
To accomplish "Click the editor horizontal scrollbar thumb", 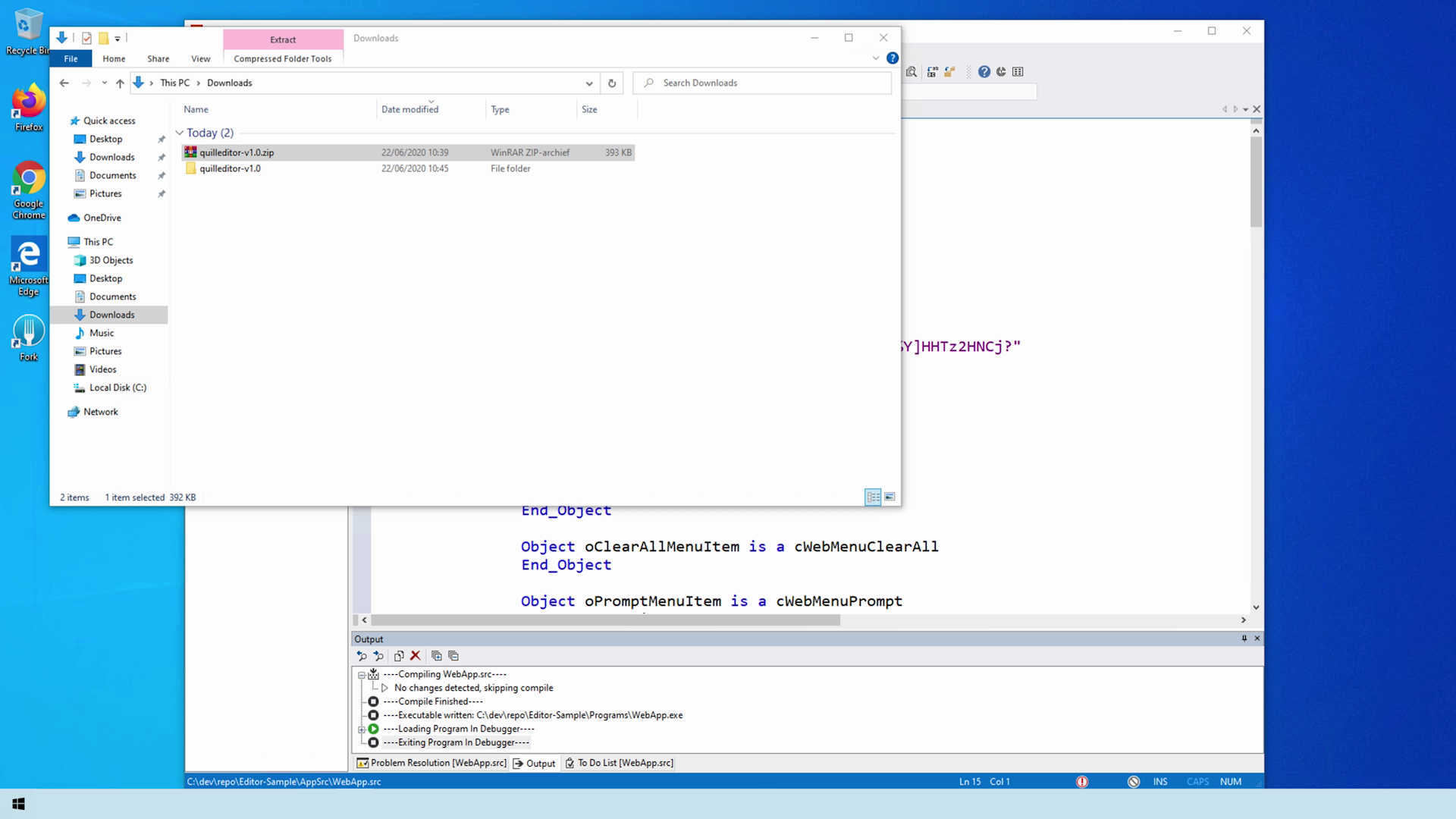I will [605, 620].
